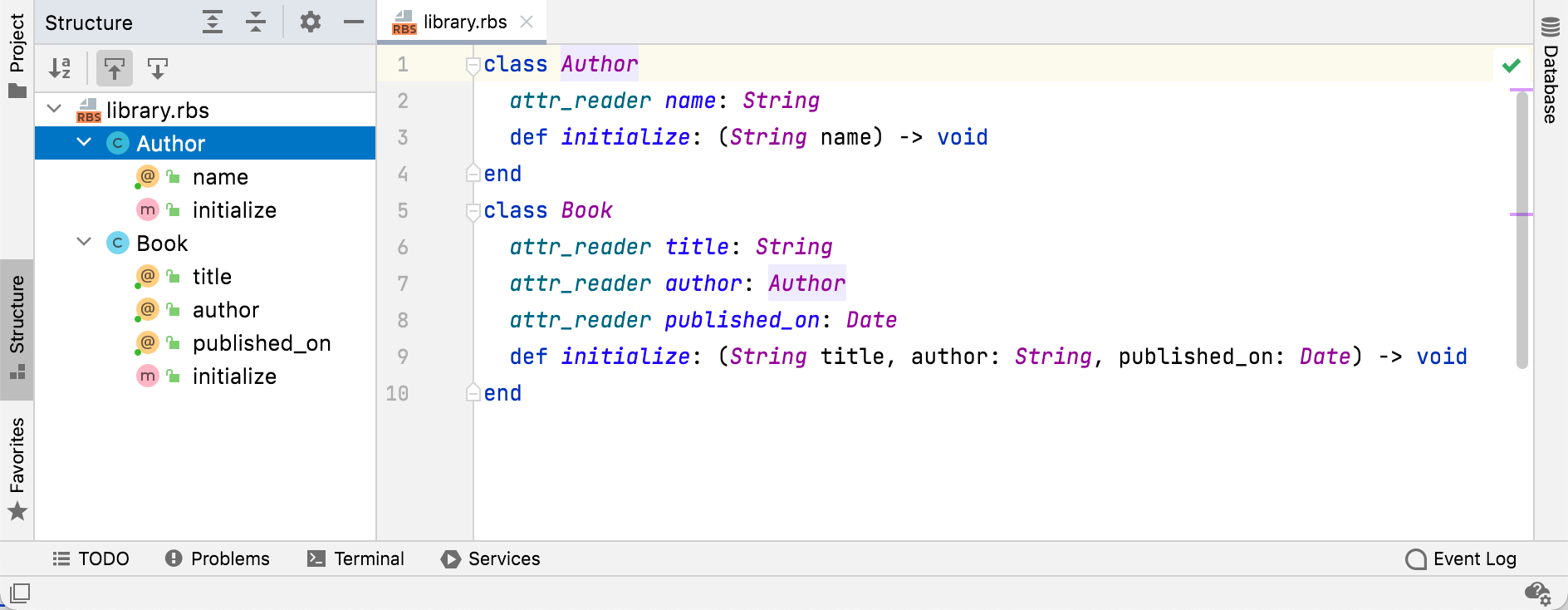Collapse the Book class node
Viewport: 1568px width, 610px height.
pos(84,243)
